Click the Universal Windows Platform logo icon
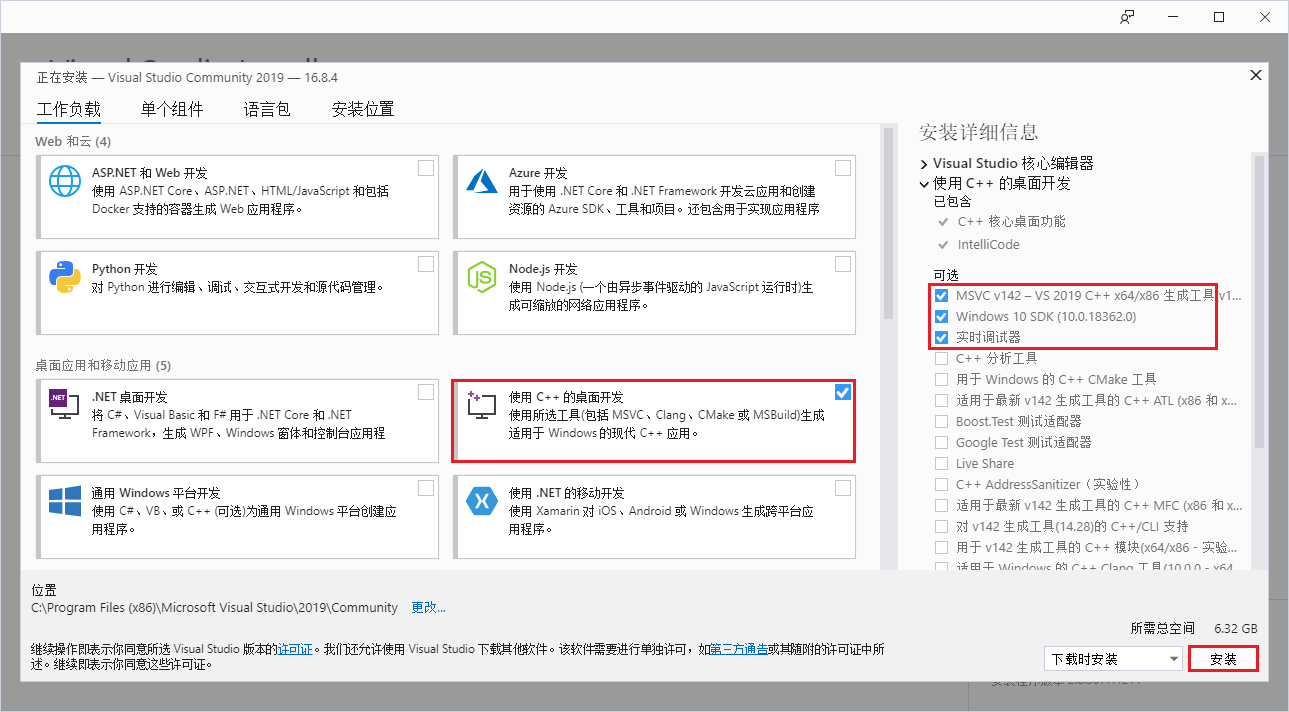Image resolution: width=1289 pixels, height=712 pixels. point(65,501)
